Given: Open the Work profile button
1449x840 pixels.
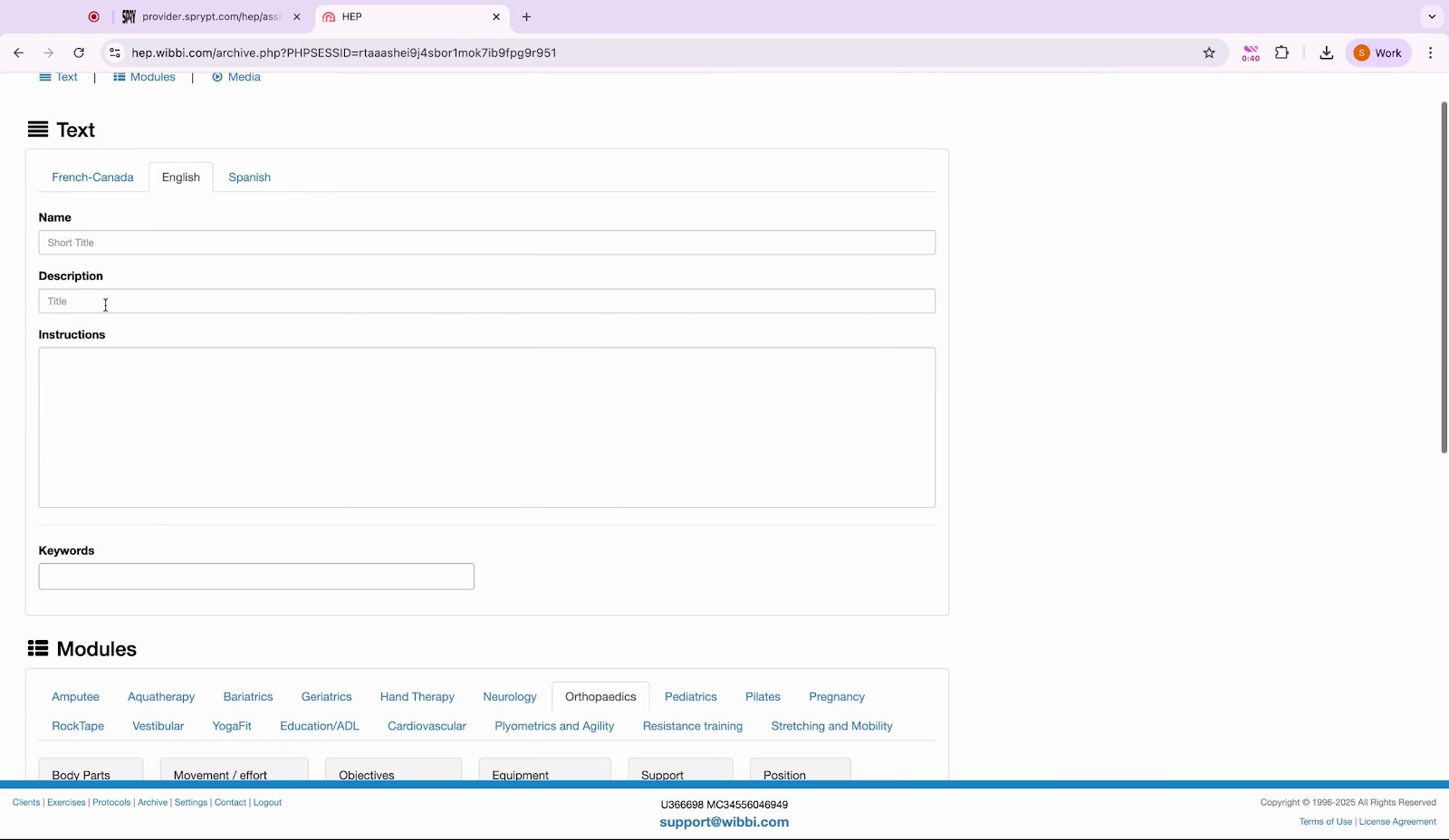Looking at the screenshot, I should tap(1378, 53).
